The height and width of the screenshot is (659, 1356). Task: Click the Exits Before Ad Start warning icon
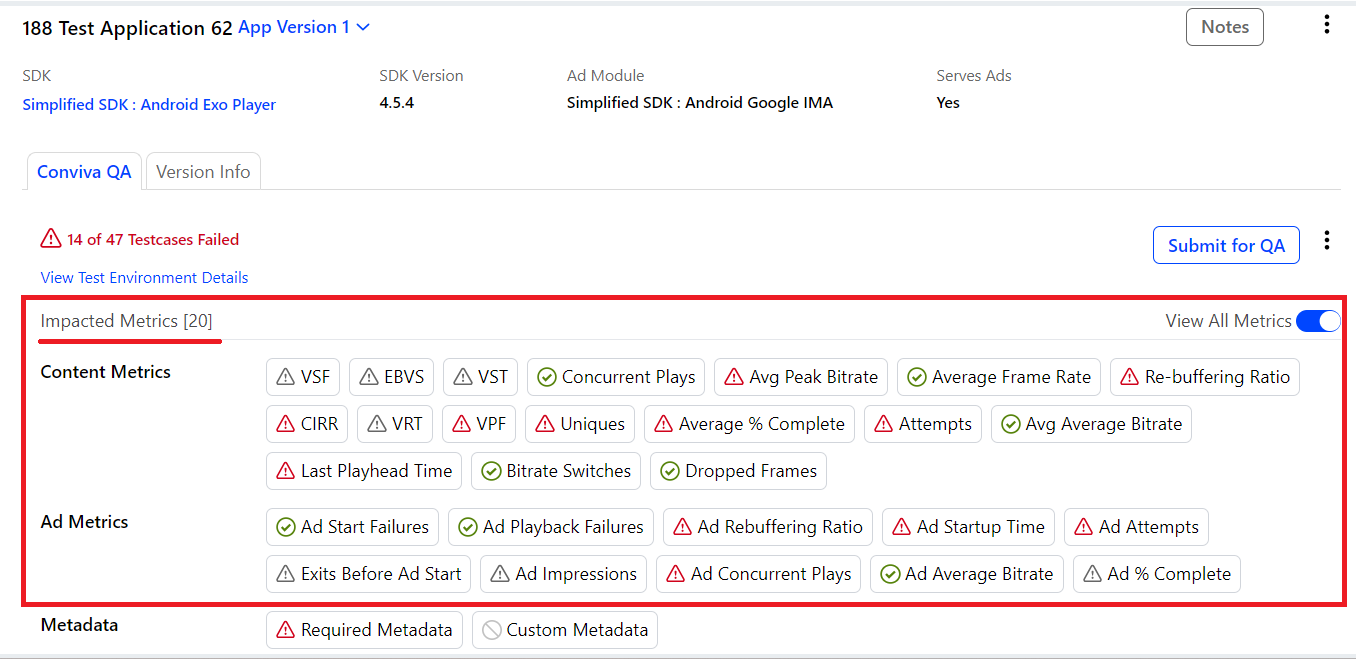286,574
